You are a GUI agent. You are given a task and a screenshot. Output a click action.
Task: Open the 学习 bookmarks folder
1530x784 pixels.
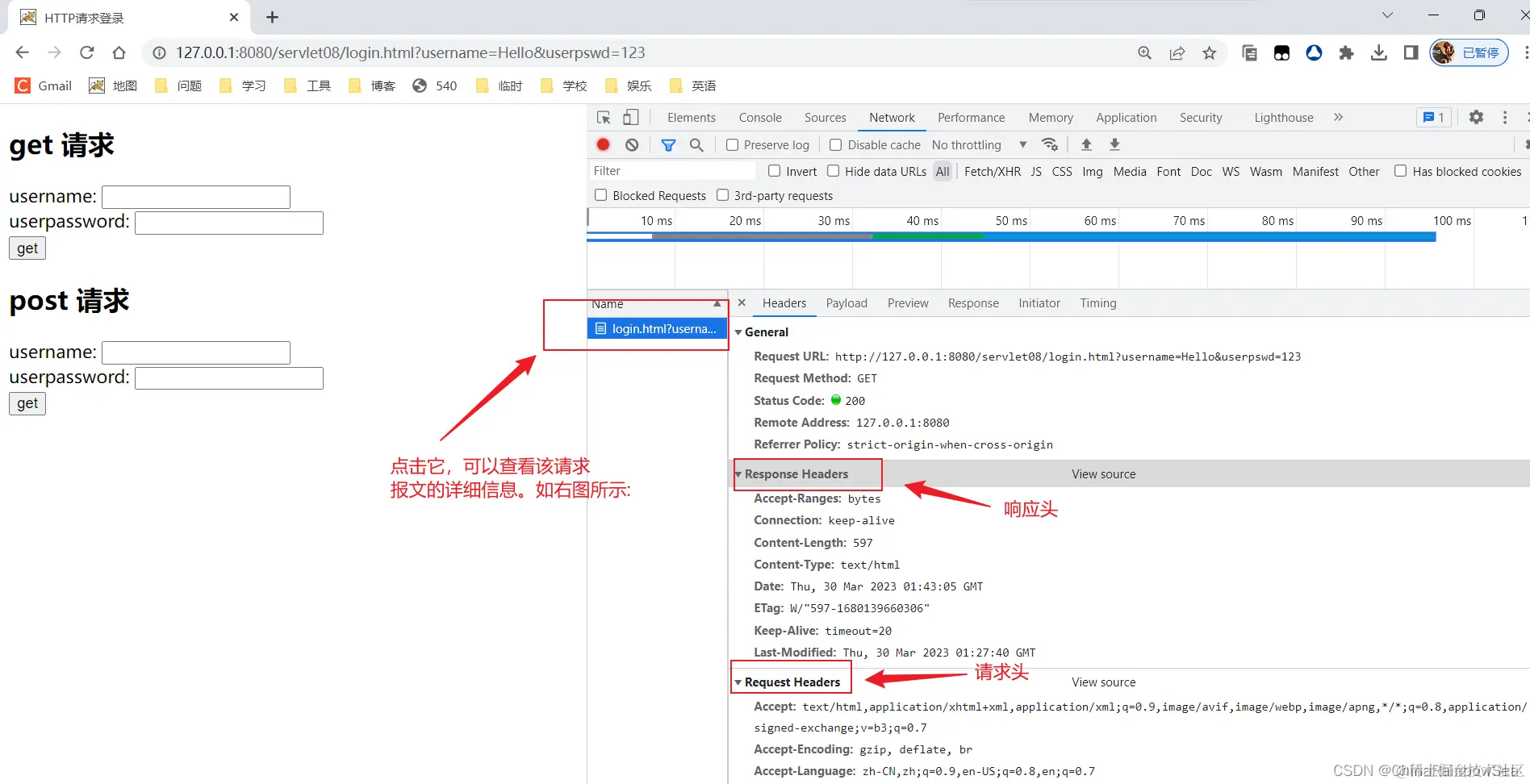click(x=243, y=85)
